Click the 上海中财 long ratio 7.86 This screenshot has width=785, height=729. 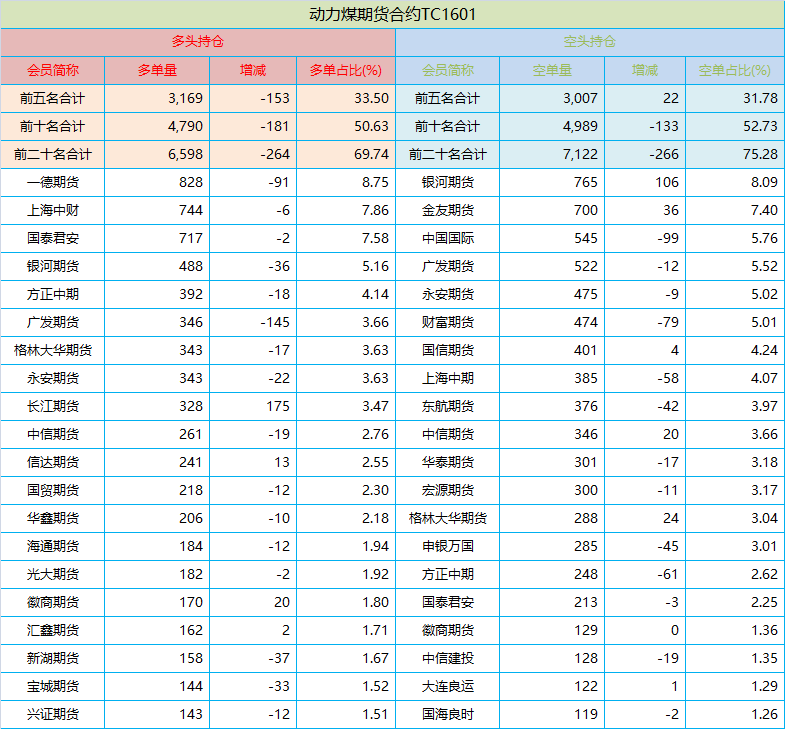click(375, 210)
